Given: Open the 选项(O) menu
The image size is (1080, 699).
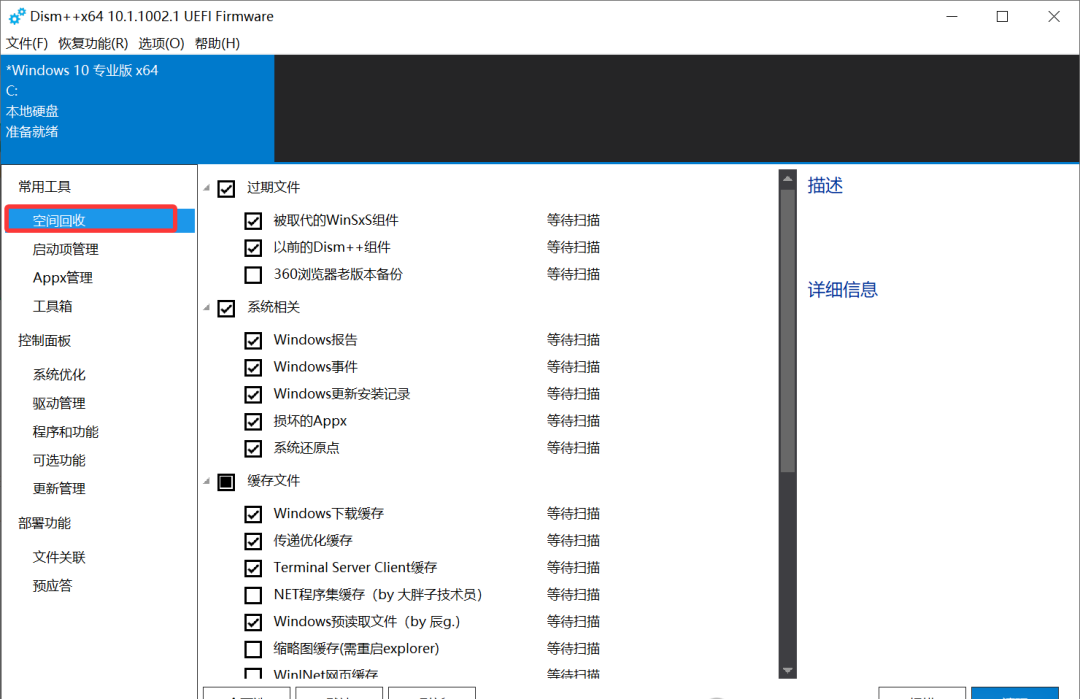Looking at the screenshot, I should pyautogui.click(x=161, y=43).
